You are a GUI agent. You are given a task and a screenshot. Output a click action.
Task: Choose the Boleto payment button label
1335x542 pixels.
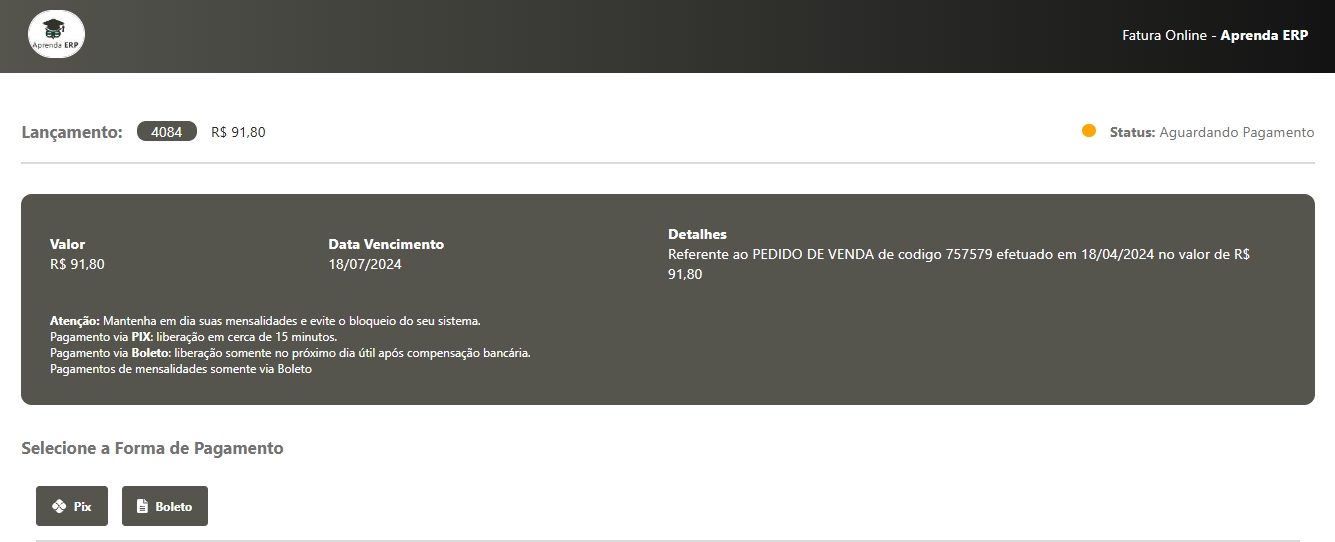tap(173, 507)
